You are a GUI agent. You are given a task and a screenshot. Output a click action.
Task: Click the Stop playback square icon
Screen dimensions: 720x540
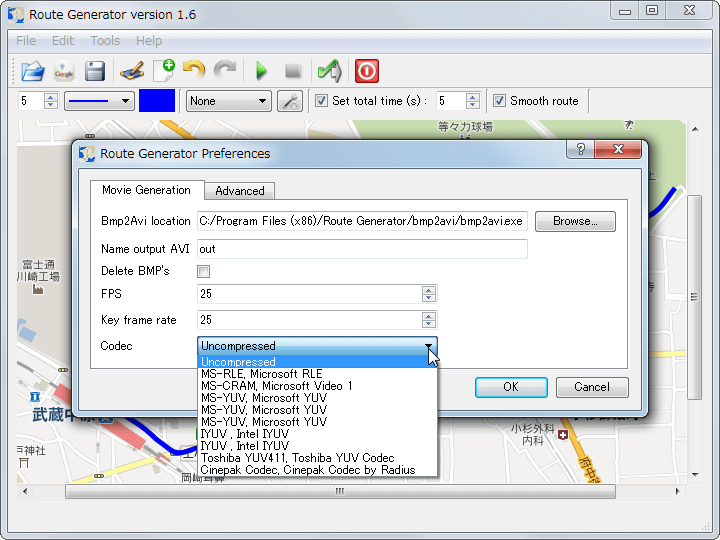[x=293, y=71]
